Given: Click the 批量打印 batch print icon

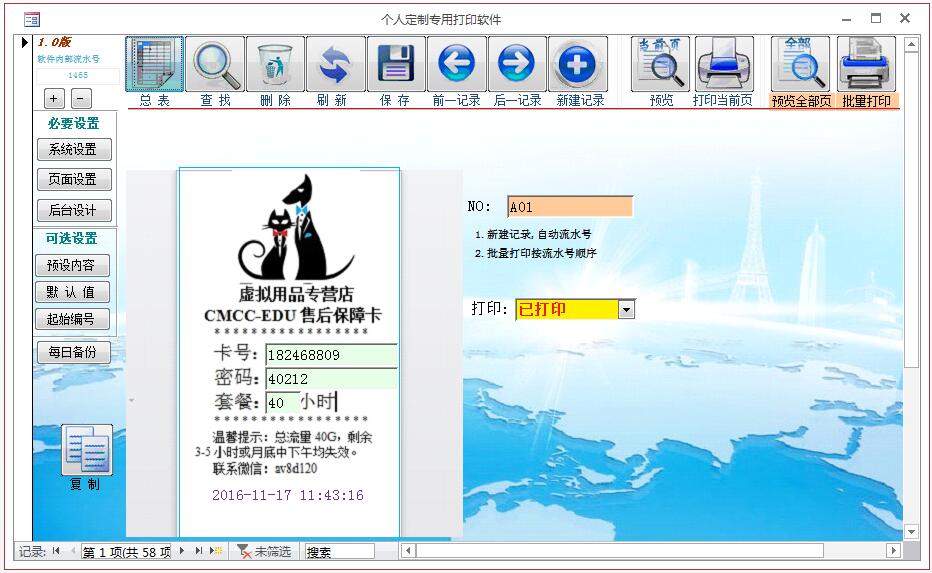Looking at the screenshot, I should coord(866,64).
